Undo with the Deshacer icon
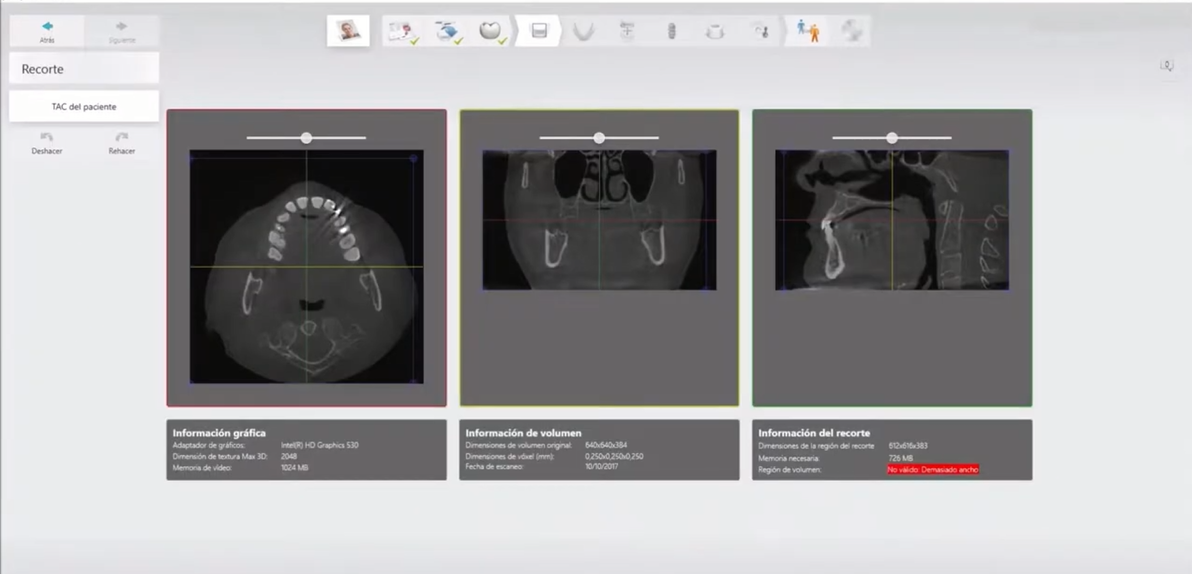Screen dimensions: 1192x574 click(x=46, y=142)
